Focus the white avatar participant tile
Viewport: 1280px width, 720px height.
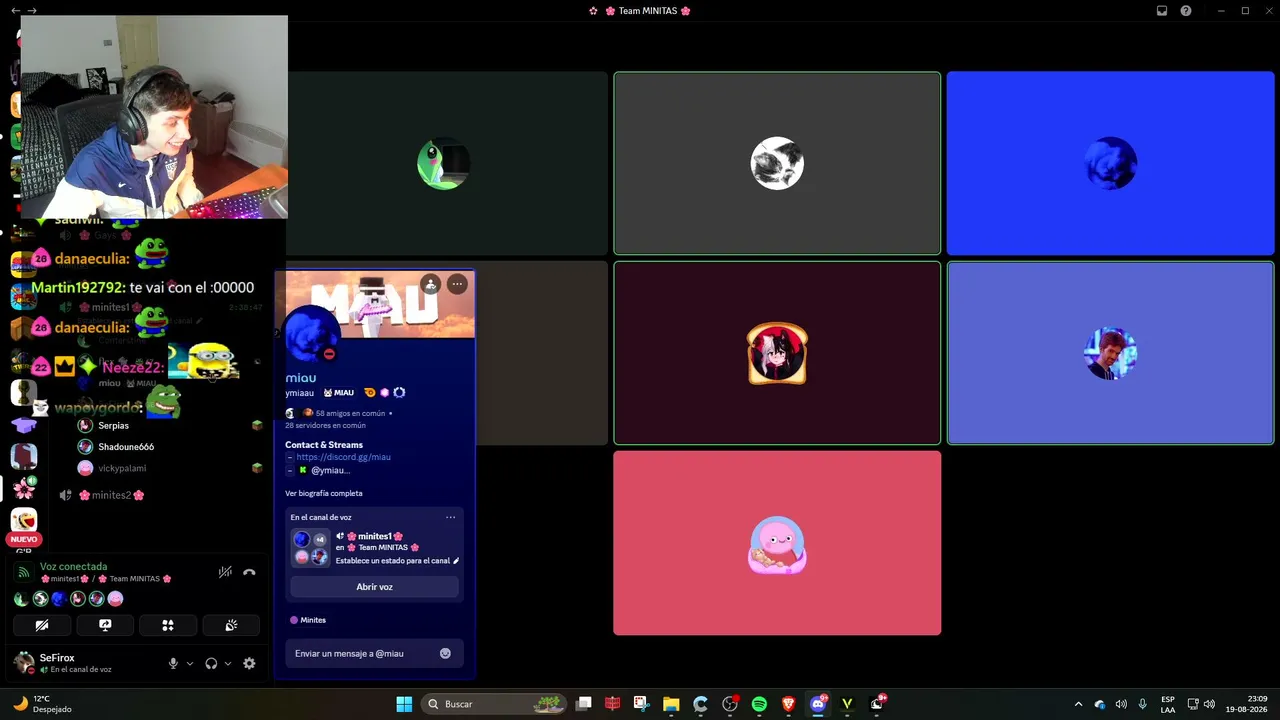(x=777, y=163)
